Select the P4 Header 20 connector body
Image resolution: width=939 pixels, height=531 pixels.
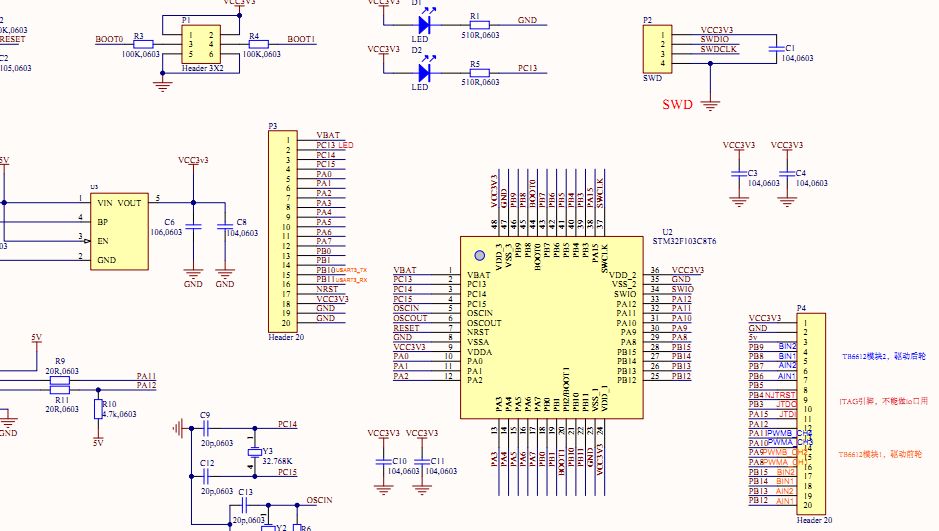[x=811, y=414]
